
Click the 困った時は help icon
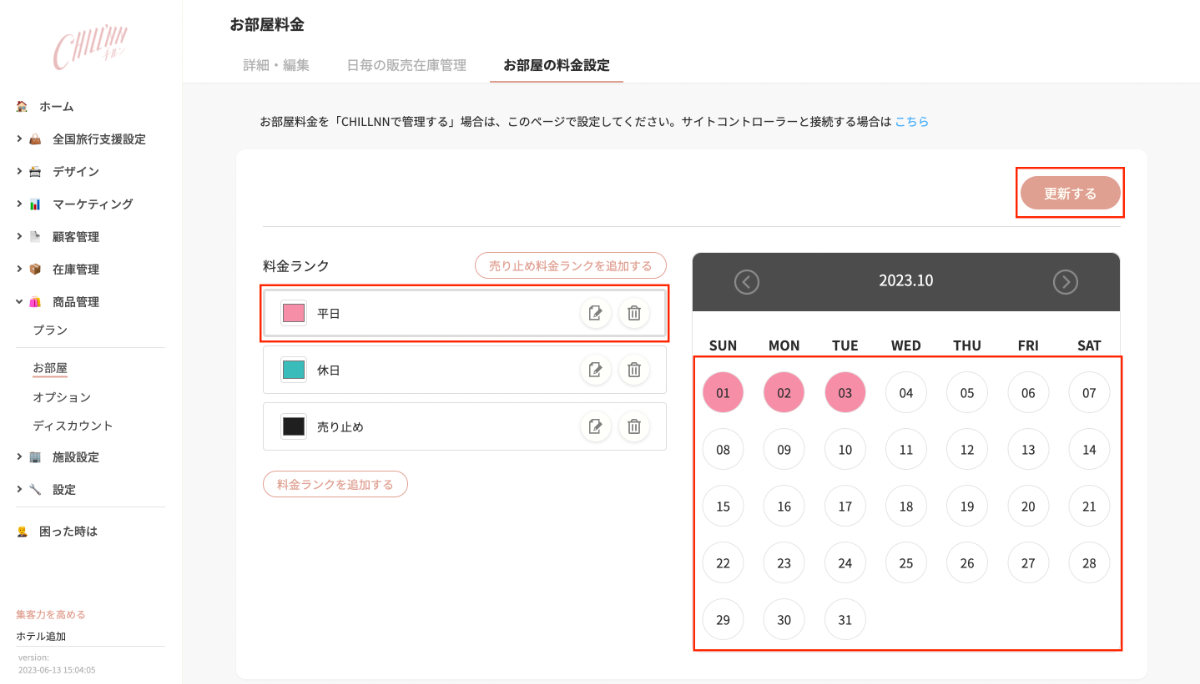21,531
